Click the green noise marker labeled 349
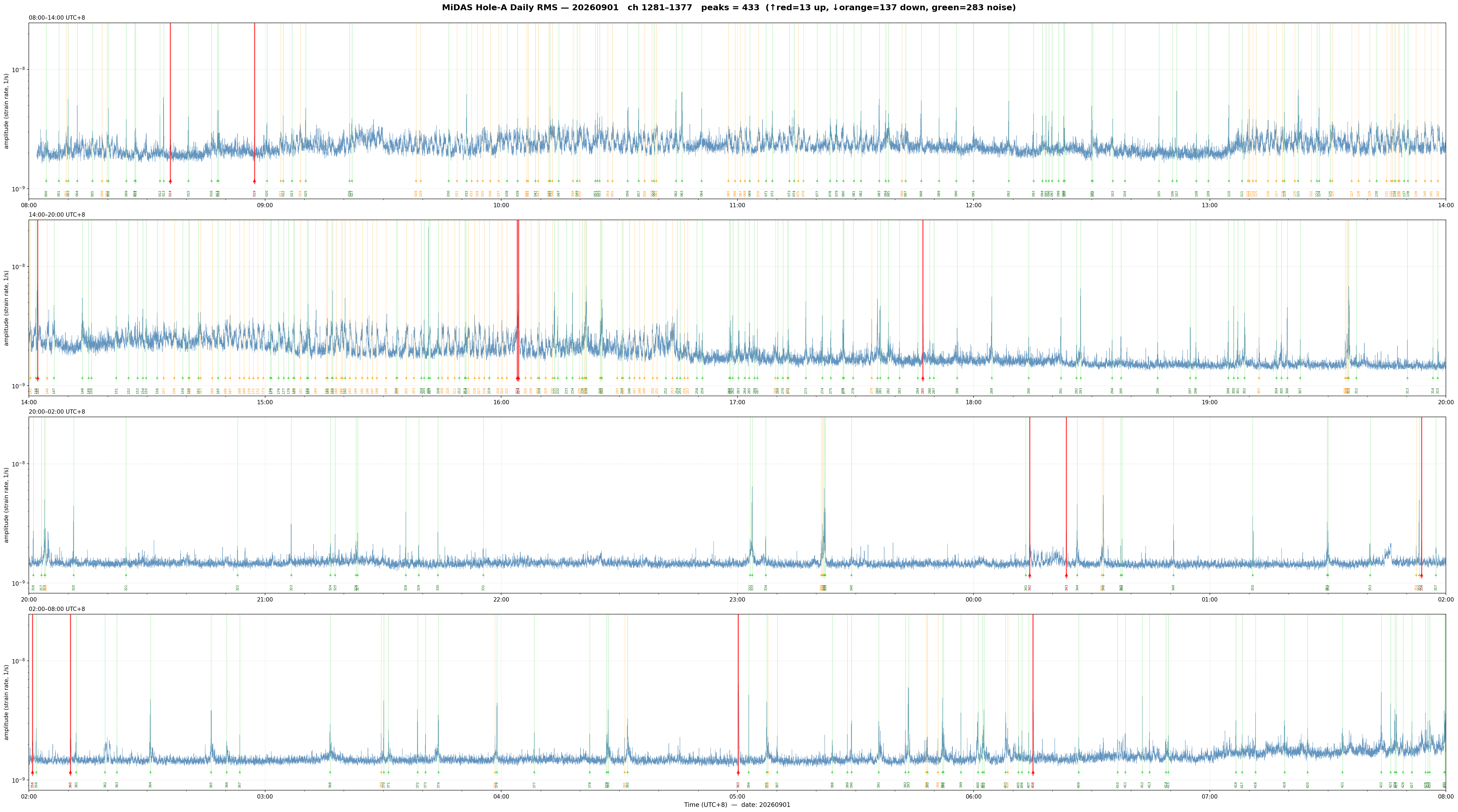 pyautogui.click(x=1173, y=575)
